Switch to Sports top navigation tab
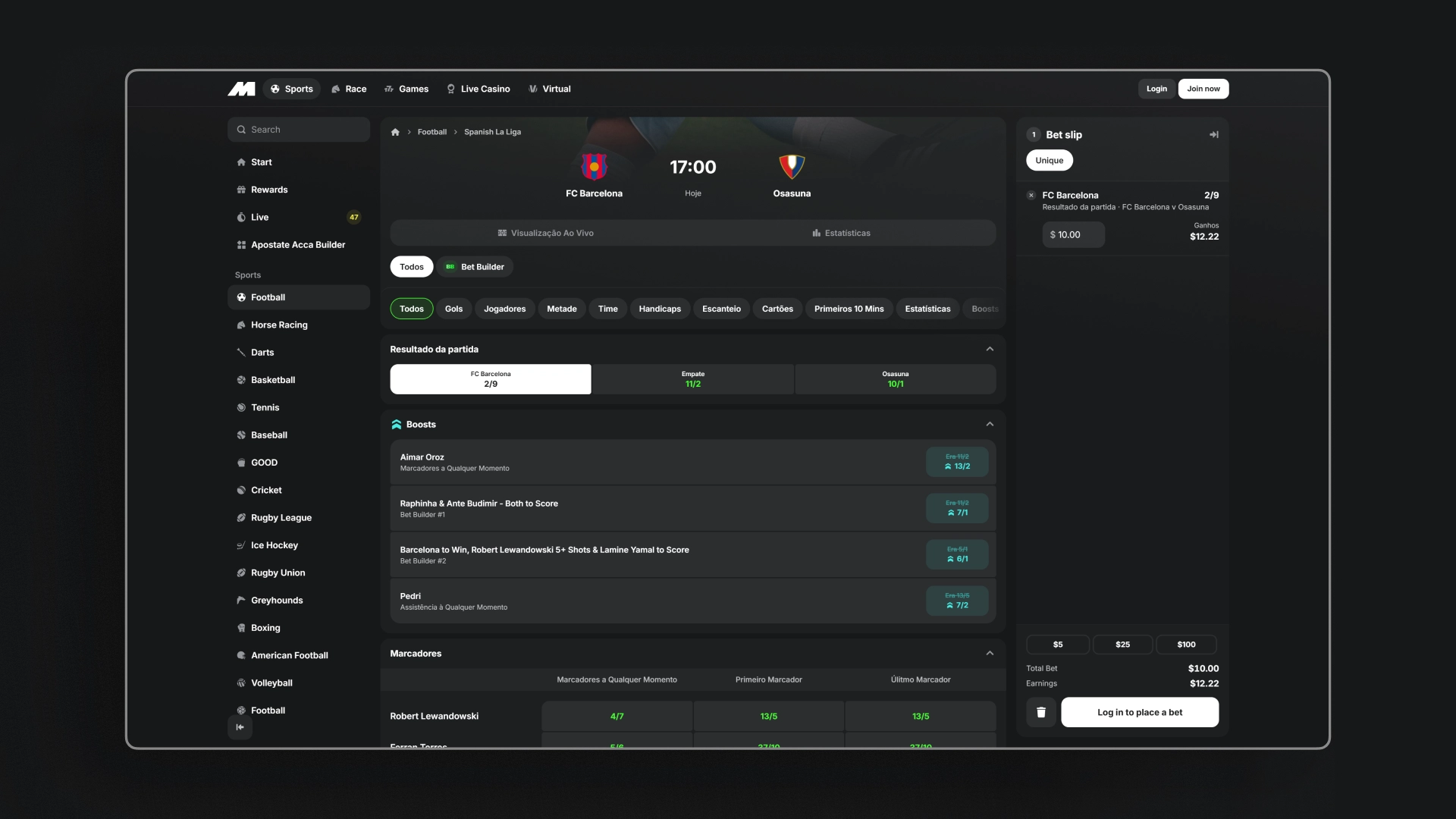The width and height of the screenshot is (1456, 819). (x=292, y=89)
